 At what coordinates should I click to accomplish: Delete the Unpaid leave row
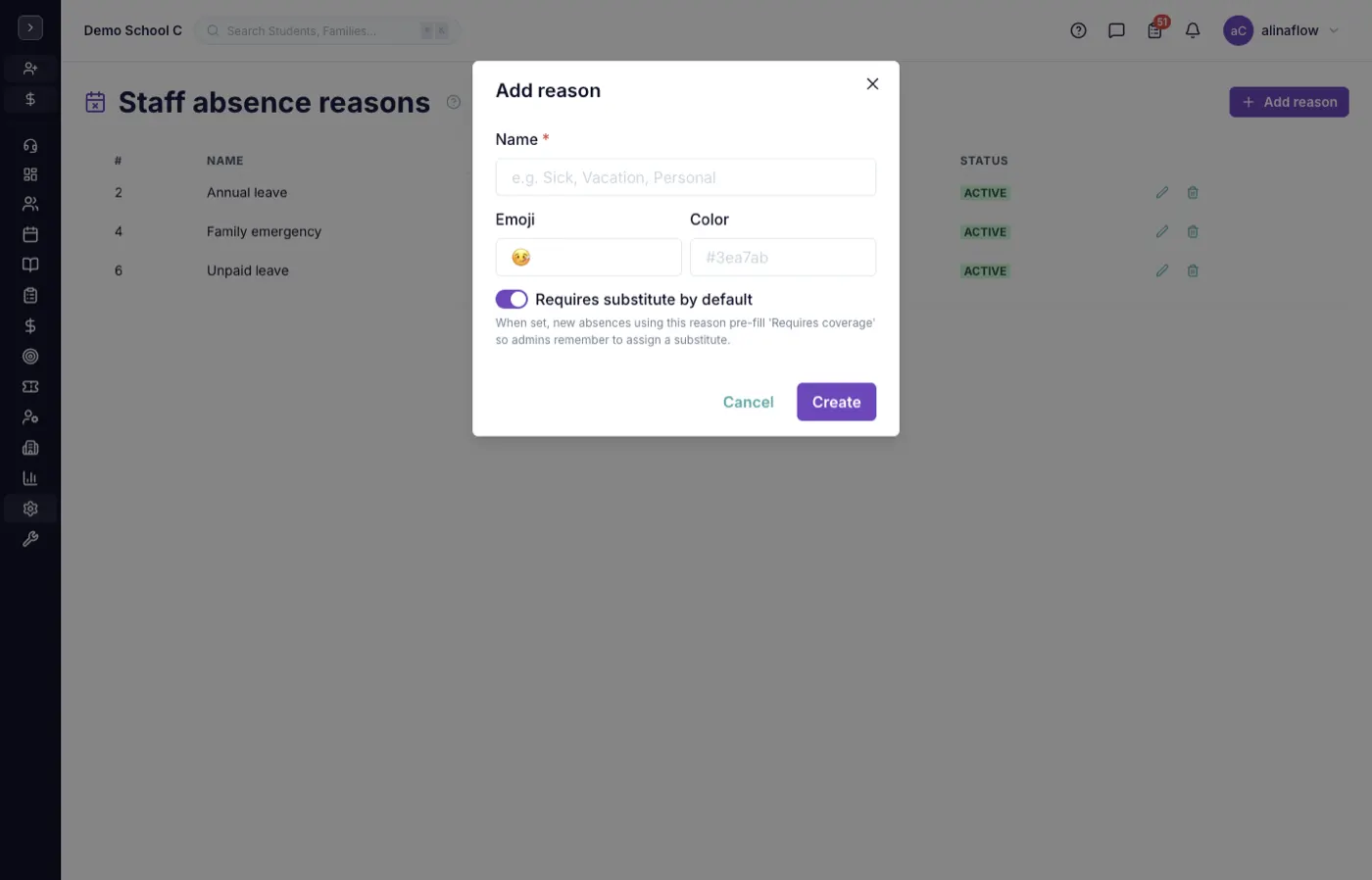pyautogui.click(x=1193, y=270)
